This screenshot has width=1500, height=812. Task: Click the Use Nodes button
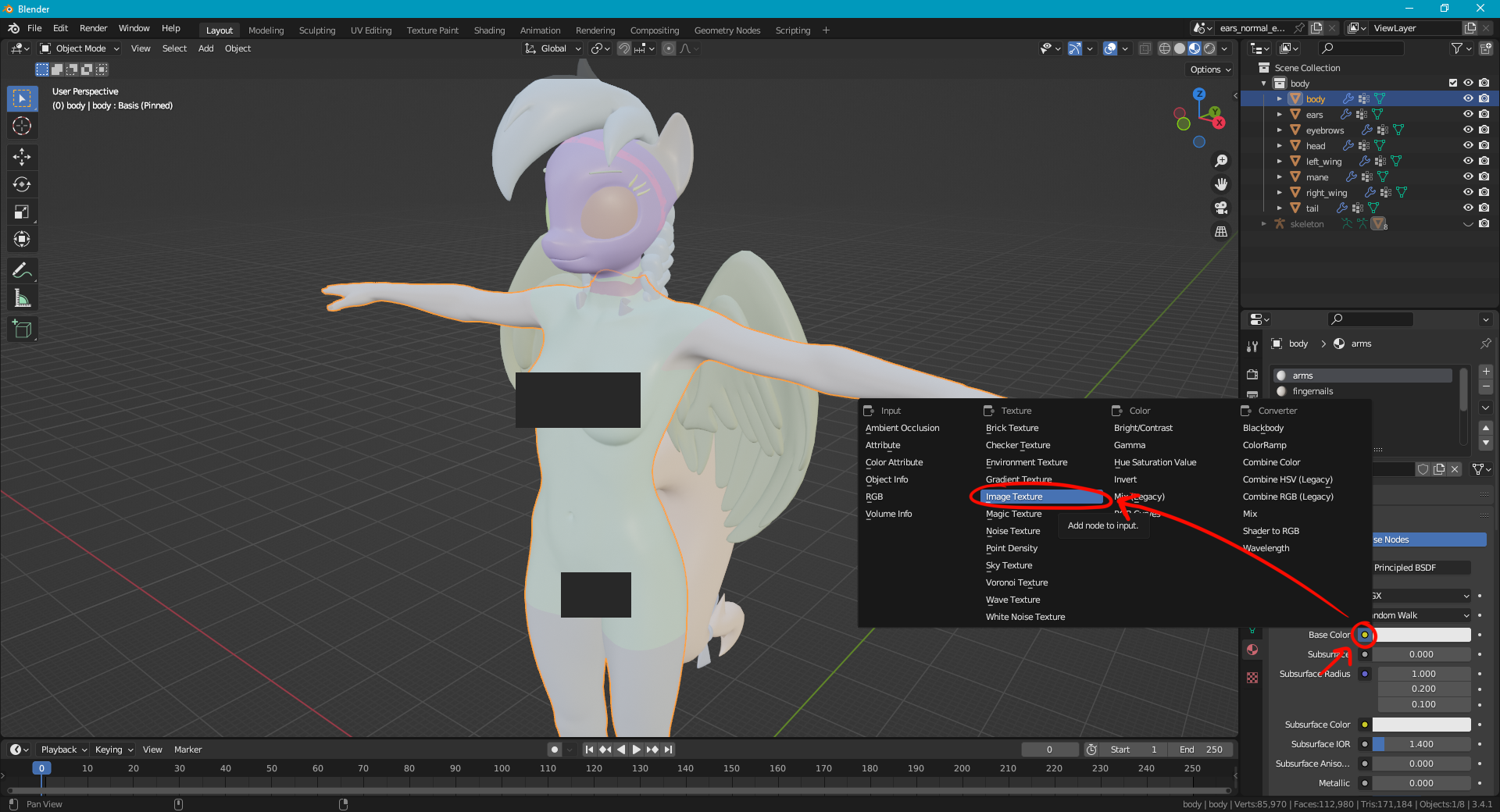pos(1429,540)
